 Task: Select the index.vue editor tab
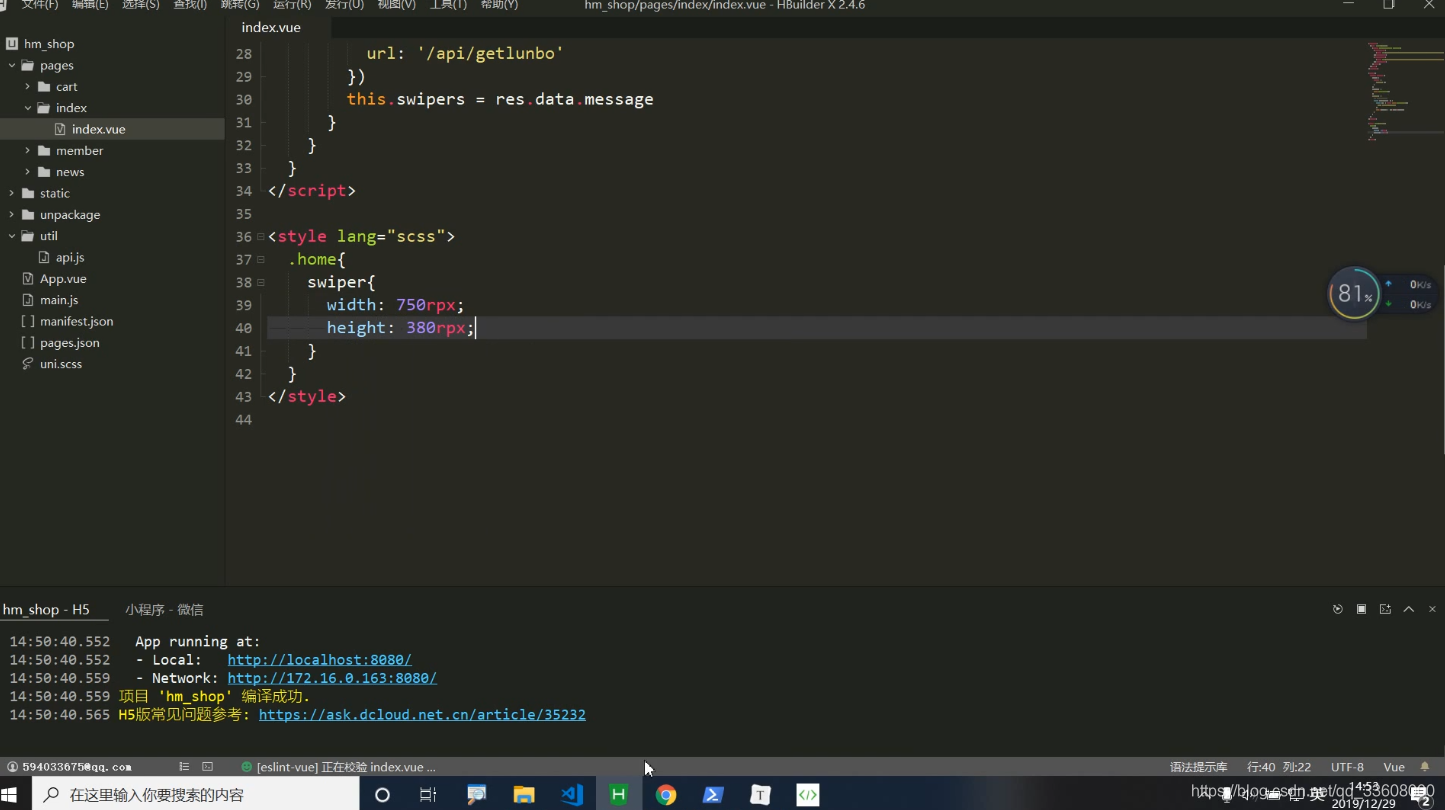pos(271,28)
